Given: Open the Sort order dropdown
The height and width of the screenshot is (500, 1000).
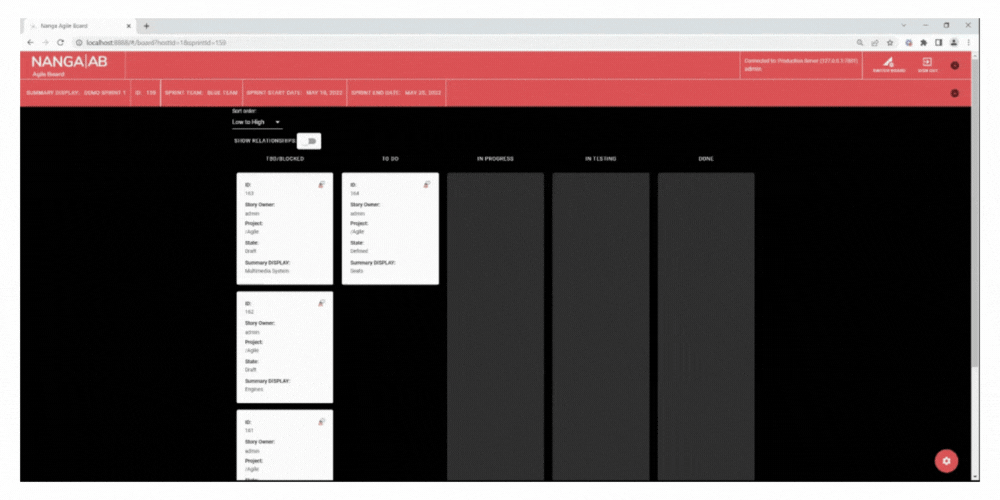Looking at the screenshot, I should click(256, 122).
